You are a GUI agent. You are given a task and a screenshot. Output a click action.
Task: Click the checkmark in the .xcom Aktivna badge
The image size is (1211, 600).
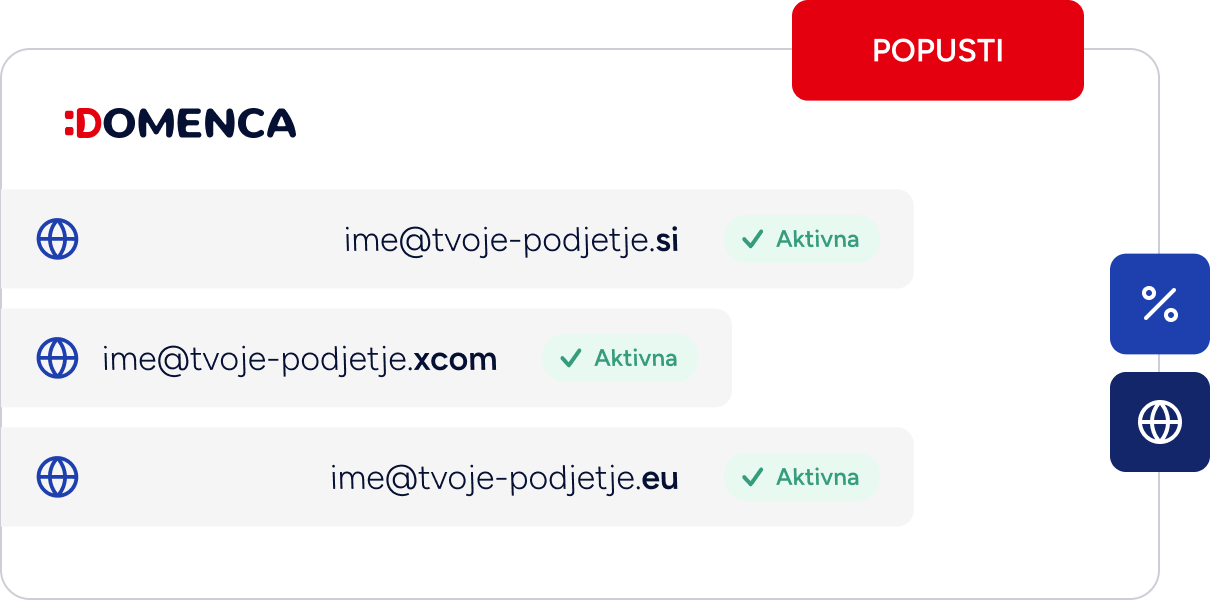571,358
